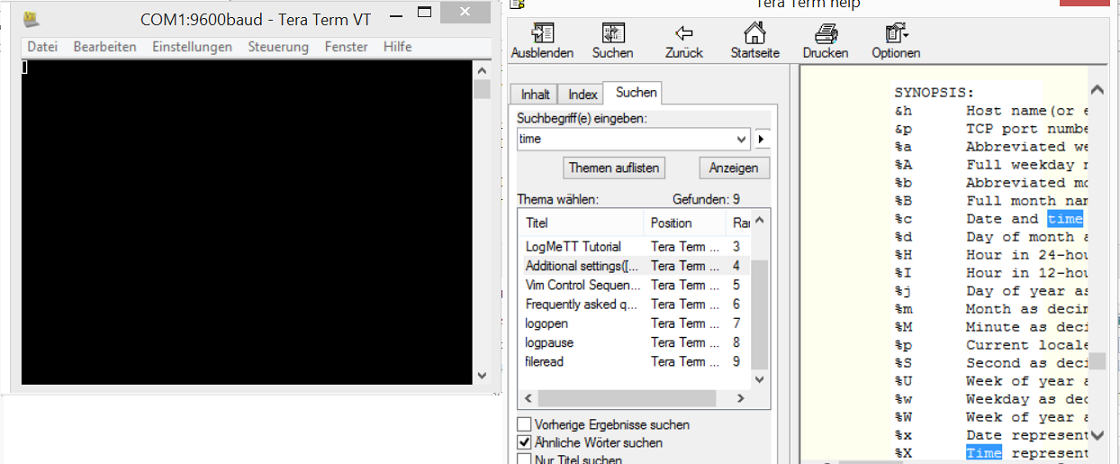Uncheck Ähnliche Wörter suchen checkbox
This screenshot has height=464, width=1120.
[x=524, y=443]
